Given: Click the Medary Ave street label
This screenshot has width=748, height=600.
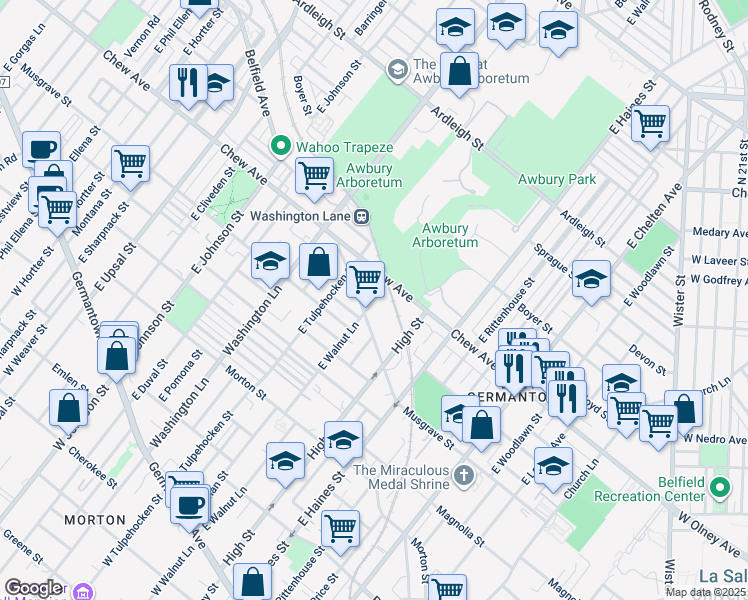Looking at the screenshot, I should pos(720,232).
